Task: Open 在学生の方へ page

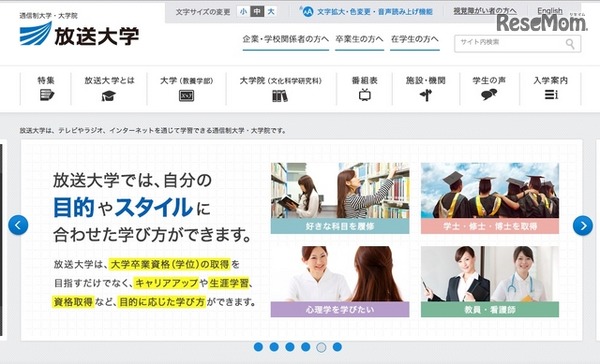Action: 415,39
